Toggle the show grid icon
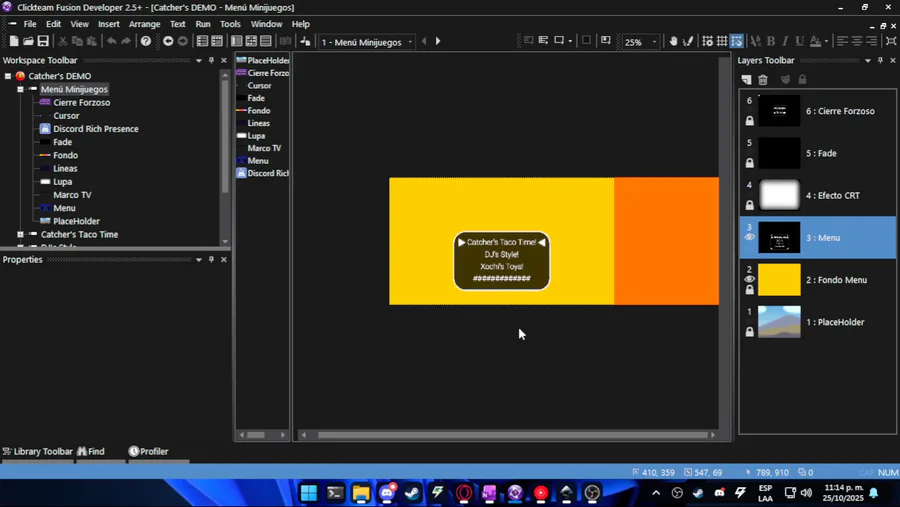Screen dimensions: 900x507 (722, 41)
